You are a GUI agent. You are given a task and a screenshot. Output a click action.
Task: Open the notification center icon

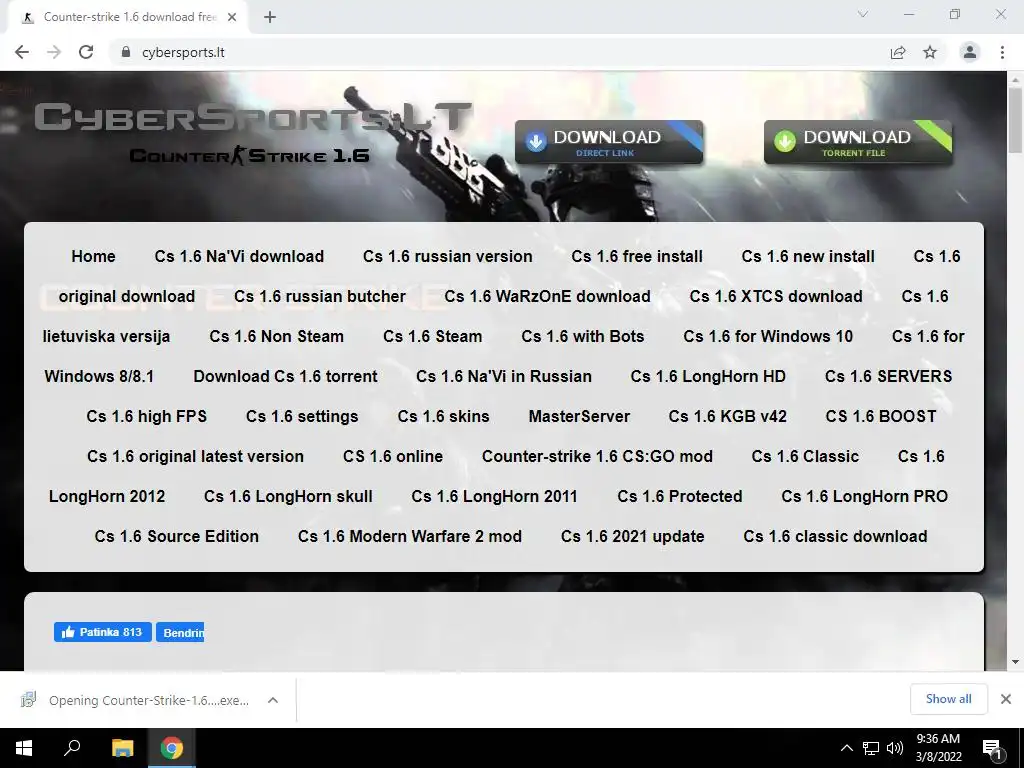(993, 748)
